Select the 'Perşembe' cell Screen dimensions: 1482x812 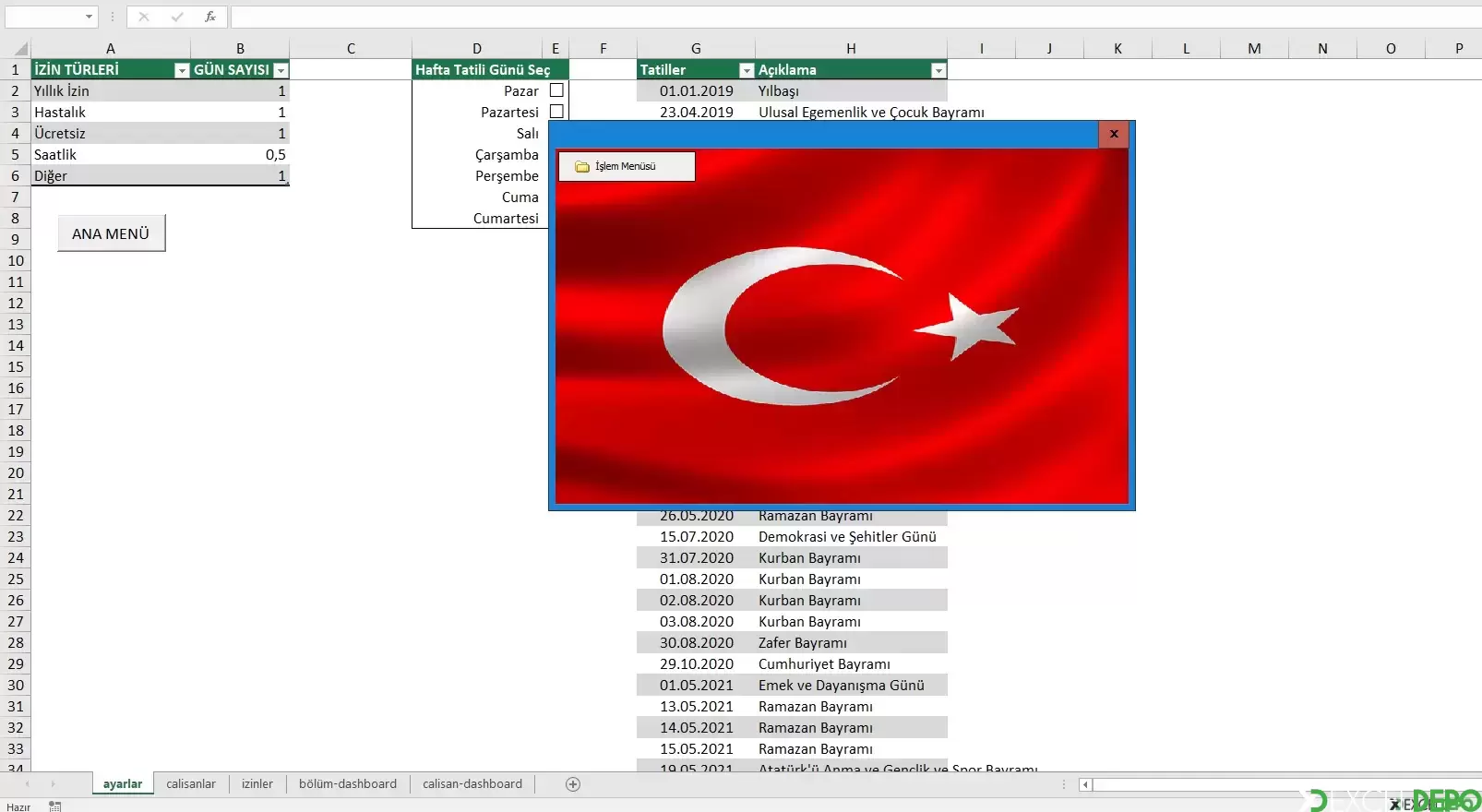click(x=477, y=176)
